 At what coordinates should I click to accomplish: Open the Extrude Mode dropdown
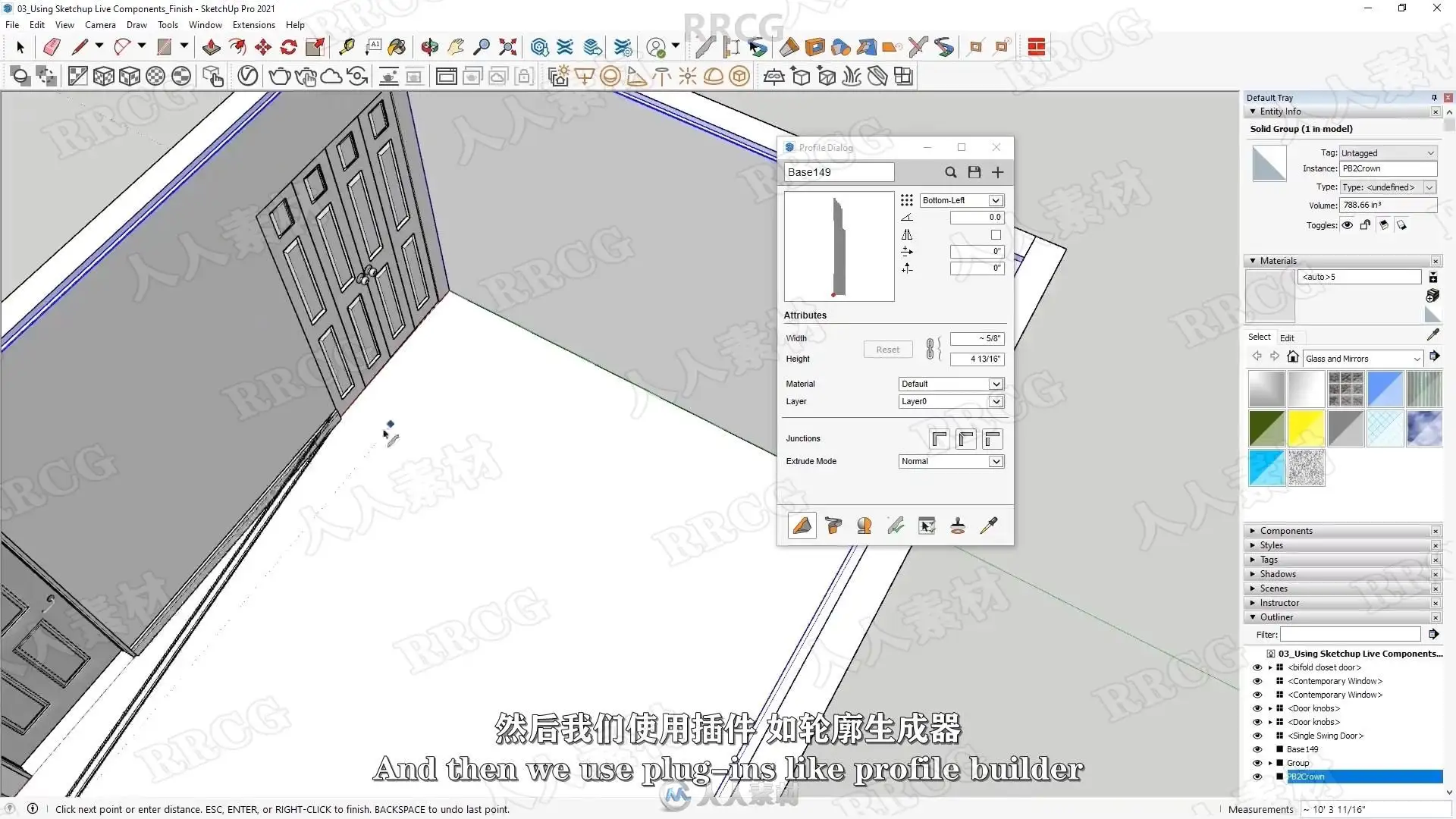(x=951, y=461)
